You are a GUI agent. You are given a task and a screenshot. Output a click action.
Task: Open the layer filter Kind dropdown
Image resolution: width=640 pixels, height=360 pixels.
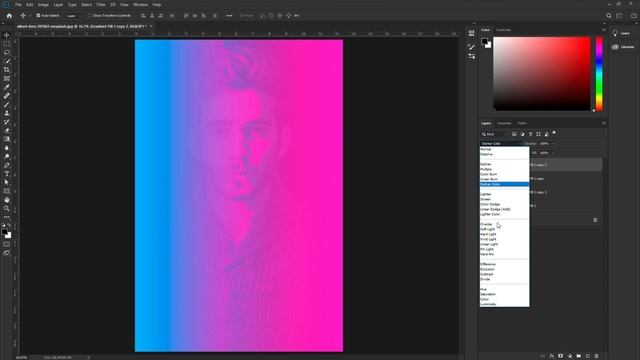(494, 134)
